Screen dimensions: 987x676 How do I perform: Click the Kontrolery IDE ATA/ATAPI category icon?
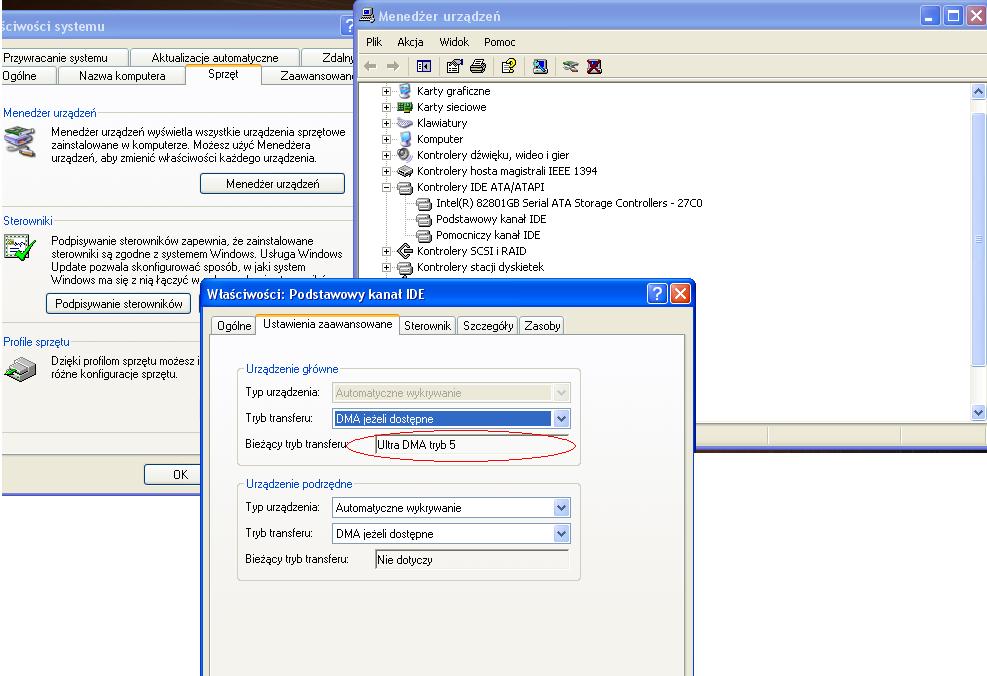[x=405, y=187]
